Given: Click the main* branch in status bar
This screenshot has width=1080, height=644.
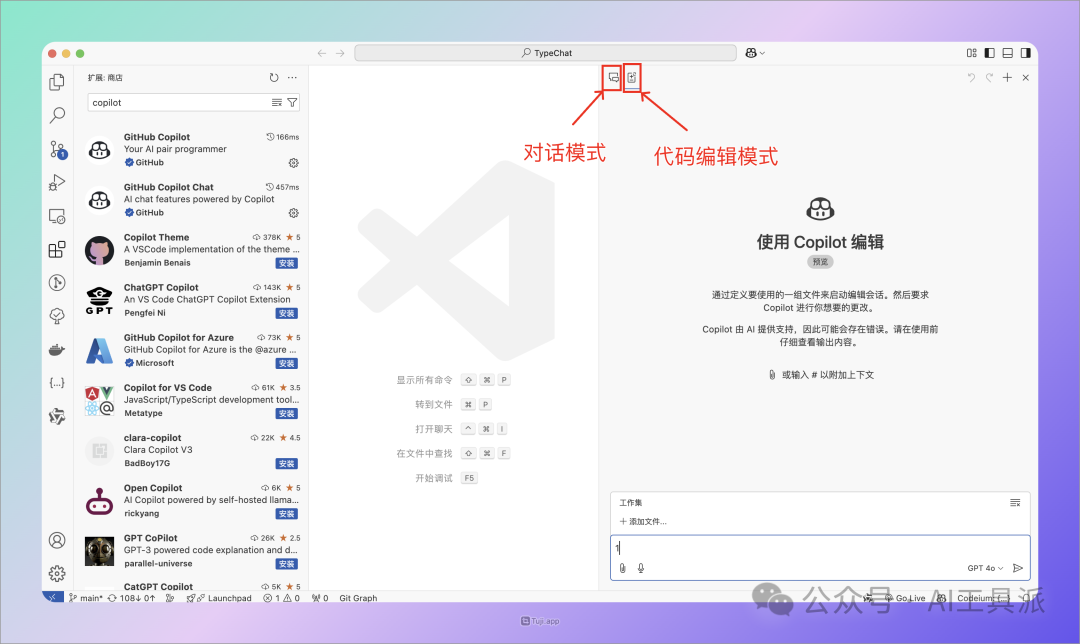Looking at the screenshot, I should [x=85, y=598].
